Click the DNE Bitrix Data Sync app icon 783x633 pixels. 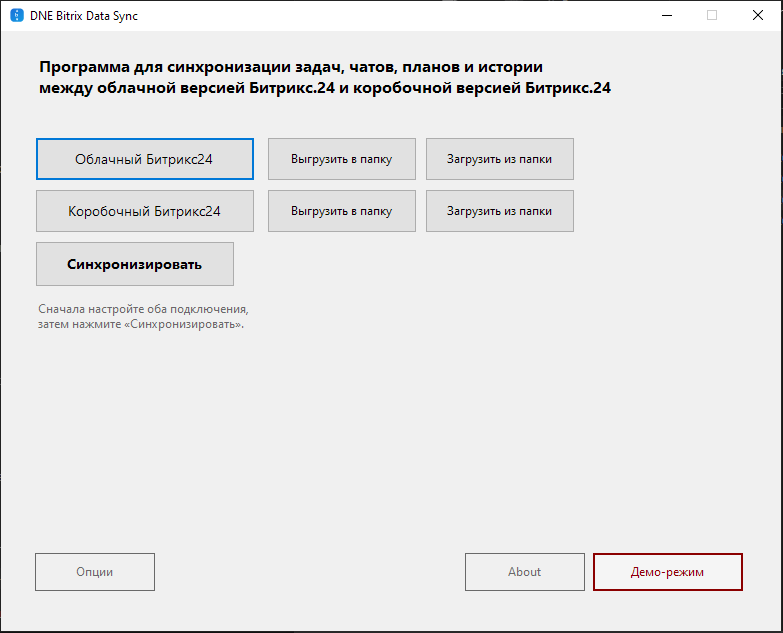point(17,15)
